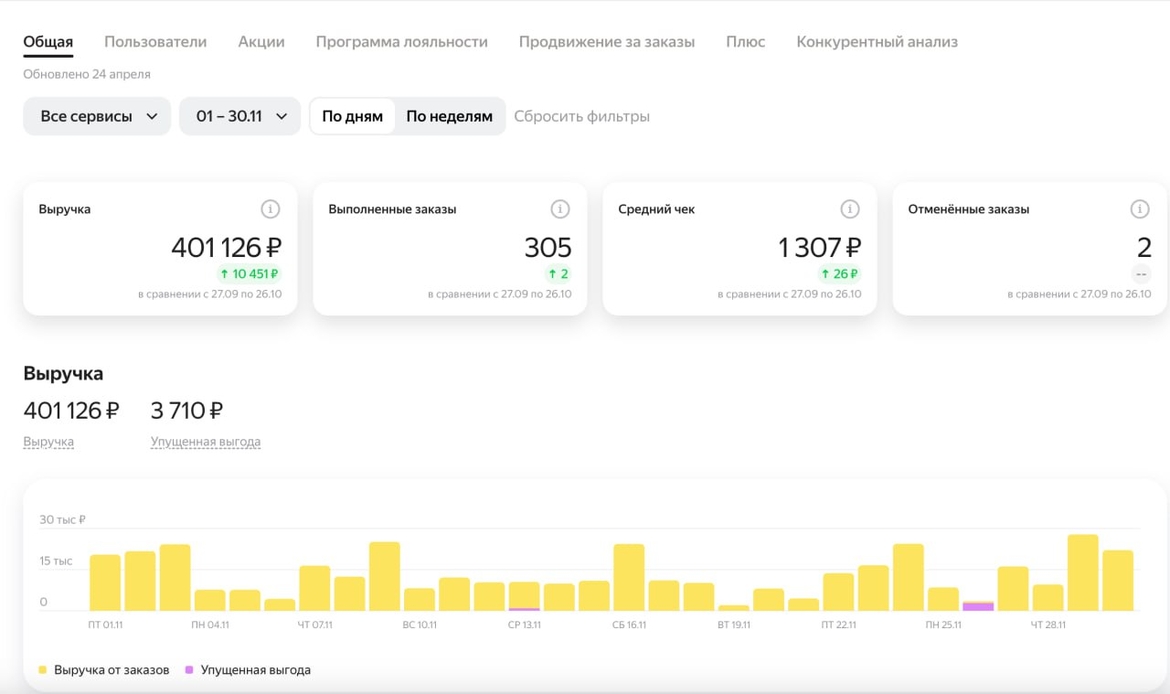
Task: Open Программа лояльности tab
Action: pos(401,42)
